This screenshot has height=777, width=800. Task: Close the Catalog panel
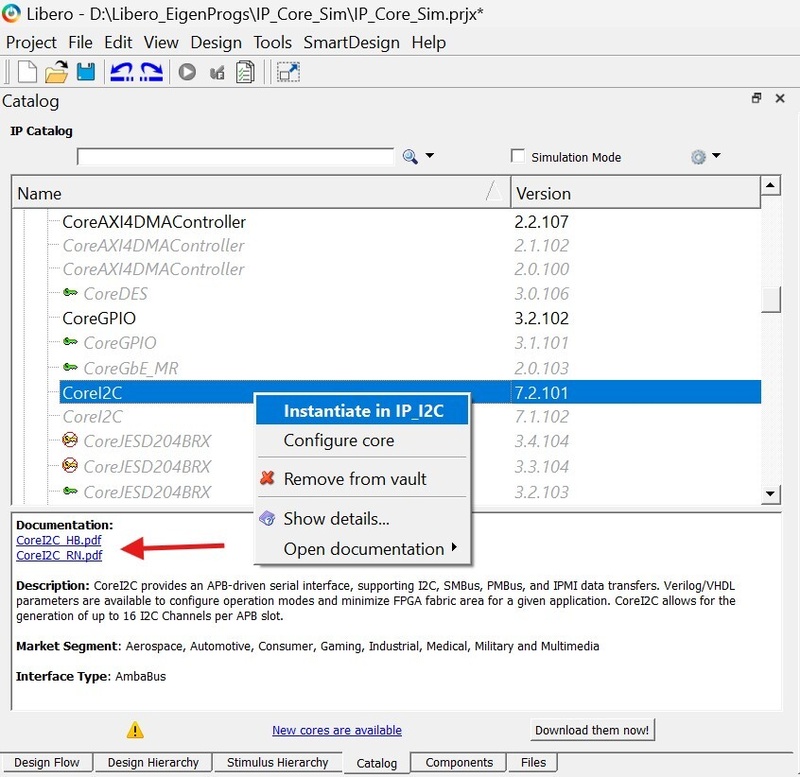coord(780,98)
